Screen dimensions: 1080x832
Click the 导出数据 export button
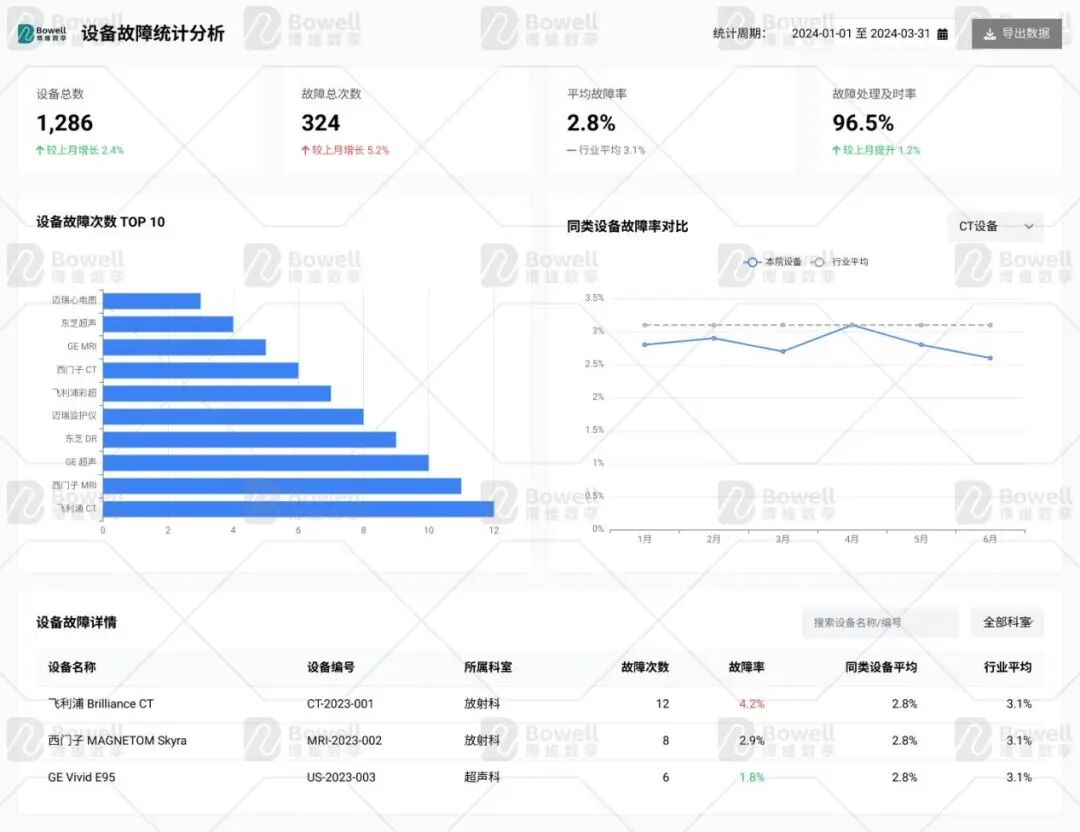pyautogui.click(x=1016, y=33)
